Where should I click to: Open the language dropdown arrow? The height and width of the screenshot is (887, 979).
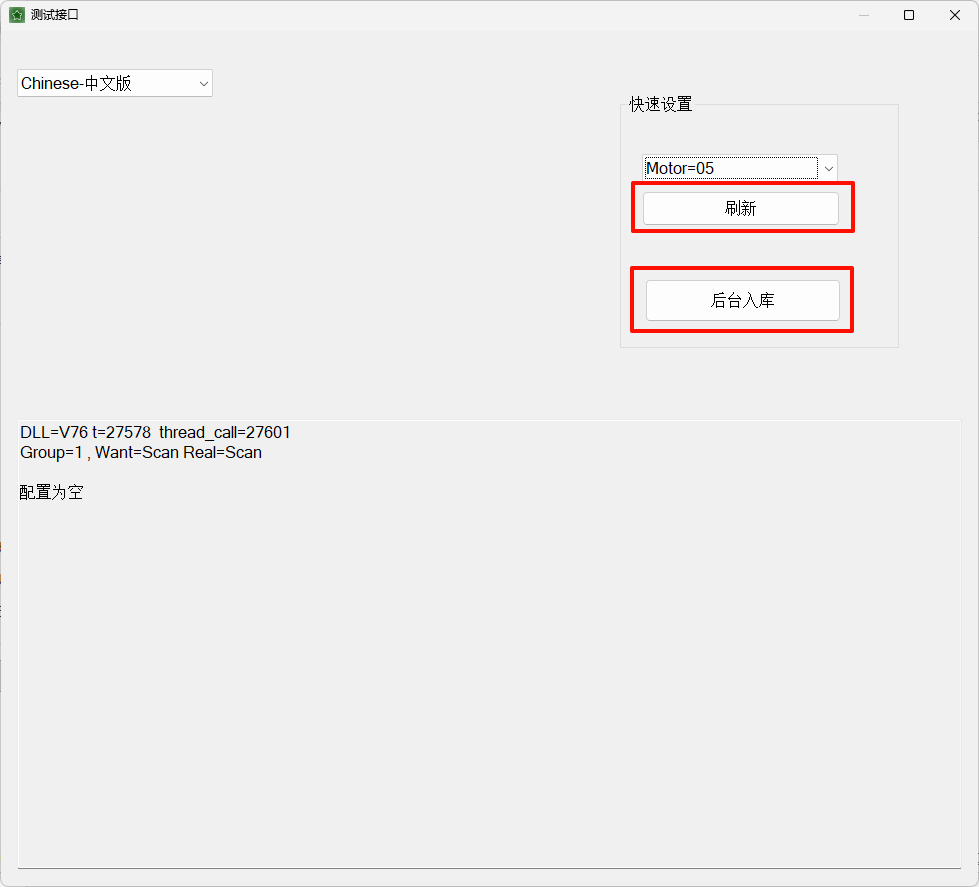pos(204,84)
